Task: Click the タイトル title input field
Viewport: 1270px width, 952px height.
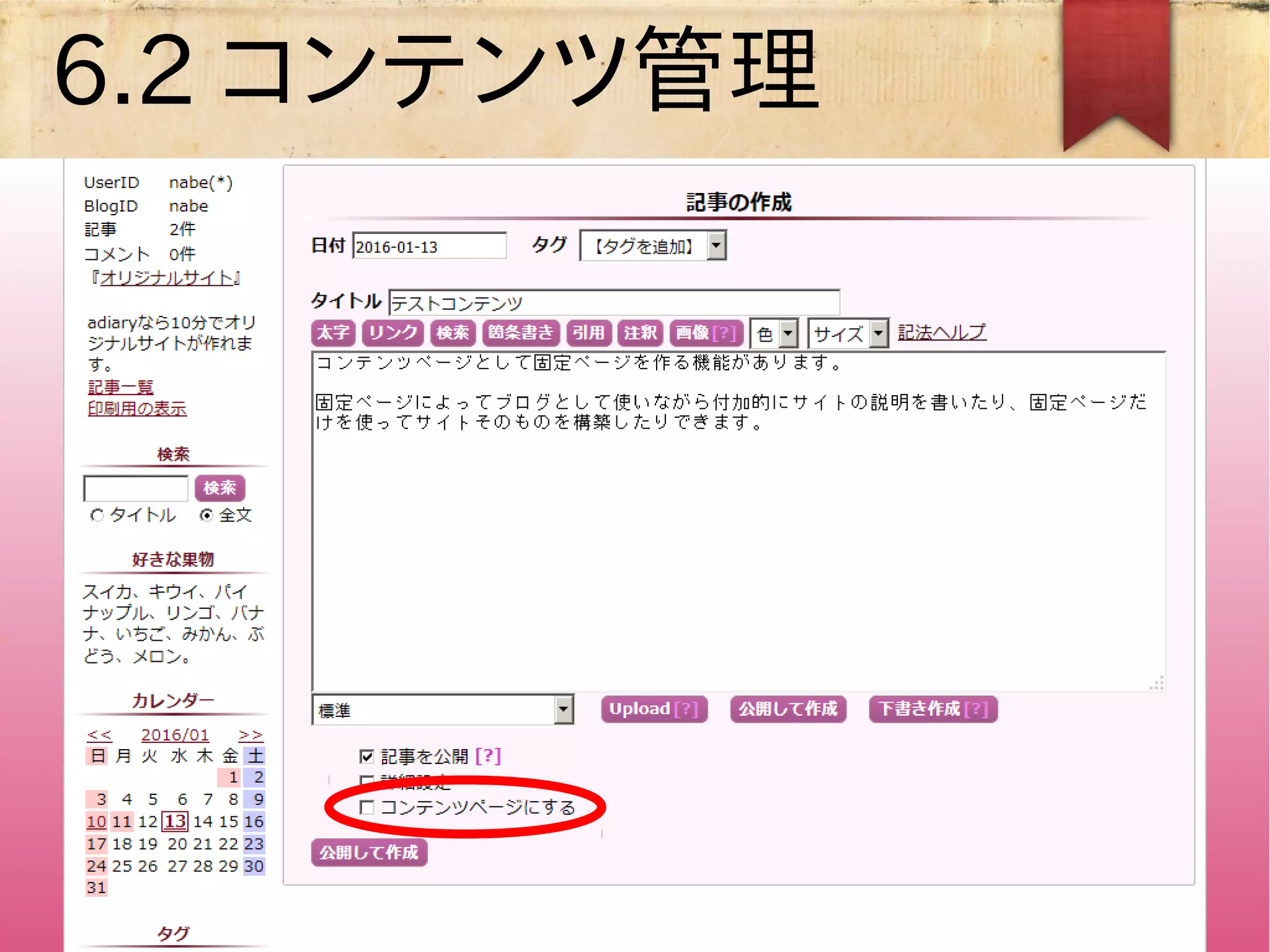Action: [x=614, y=303]
